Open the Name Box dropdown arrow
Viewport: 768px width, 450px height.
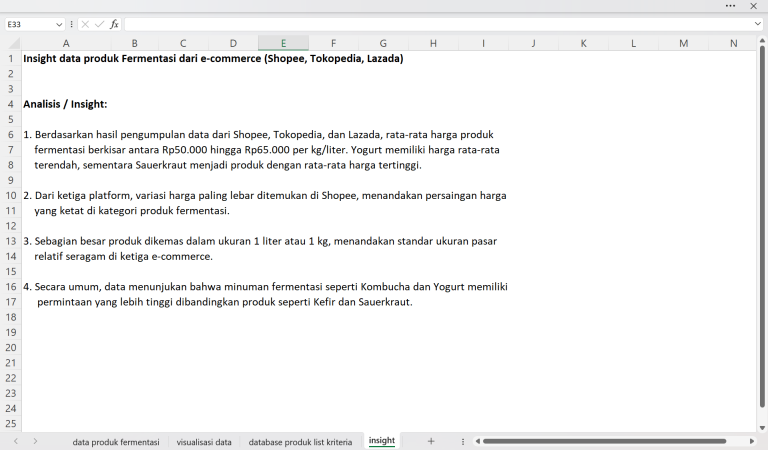(x=59, y=23)
